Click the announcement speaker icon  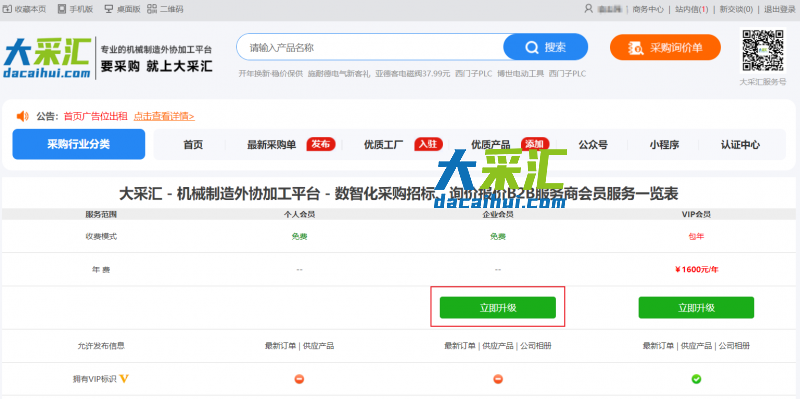click(x=22, y=116)
